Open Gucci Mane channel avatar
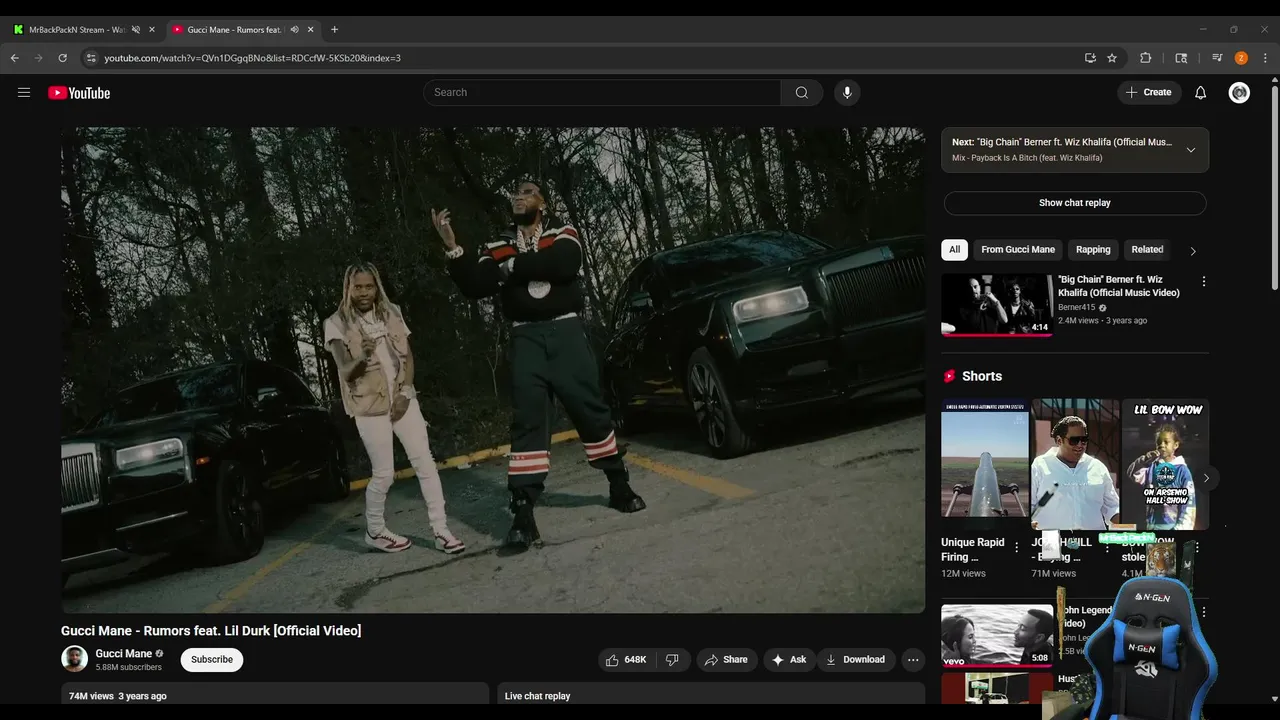 coord(74,659)
